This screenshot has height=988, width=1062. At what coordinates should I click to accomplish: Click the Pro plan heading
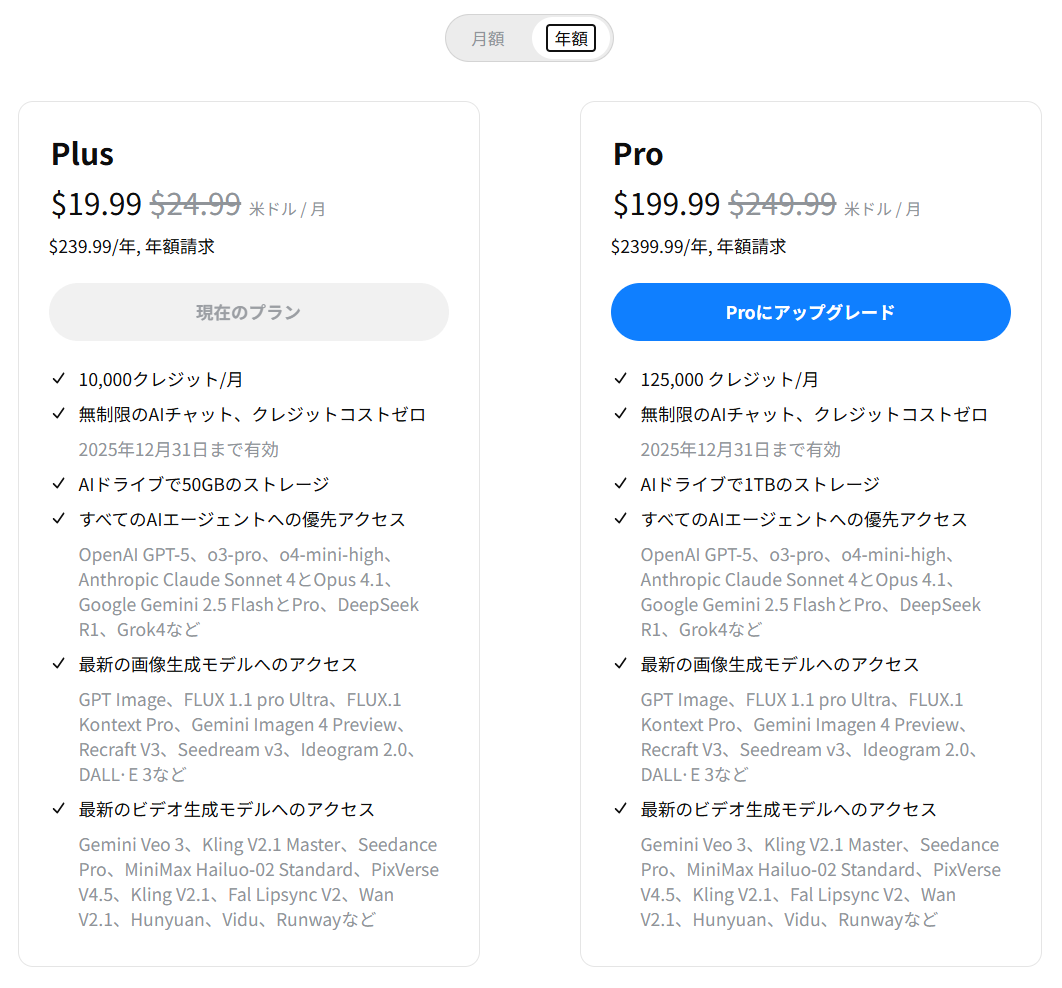click(x=638, y=154)
